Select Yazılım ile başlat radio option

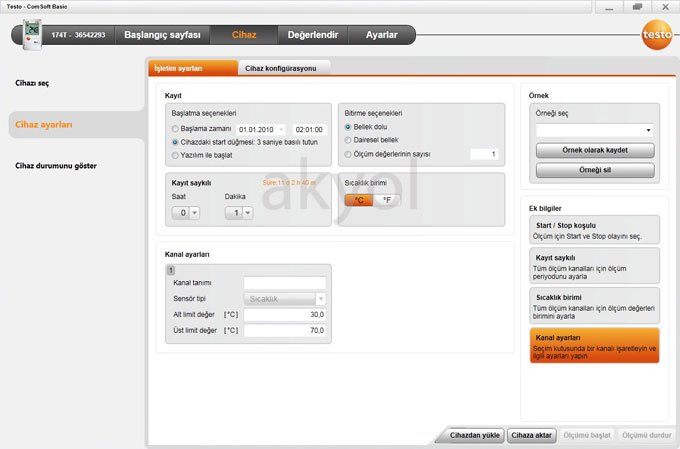175,155
